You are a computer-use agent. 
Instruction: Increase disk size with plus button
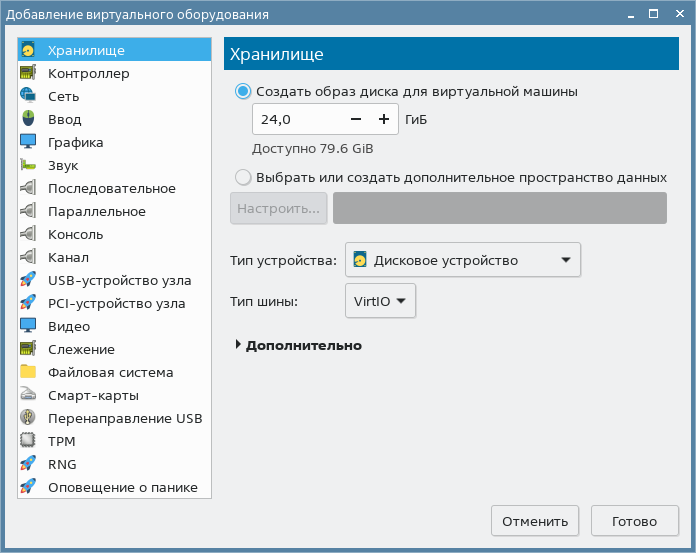384,119
